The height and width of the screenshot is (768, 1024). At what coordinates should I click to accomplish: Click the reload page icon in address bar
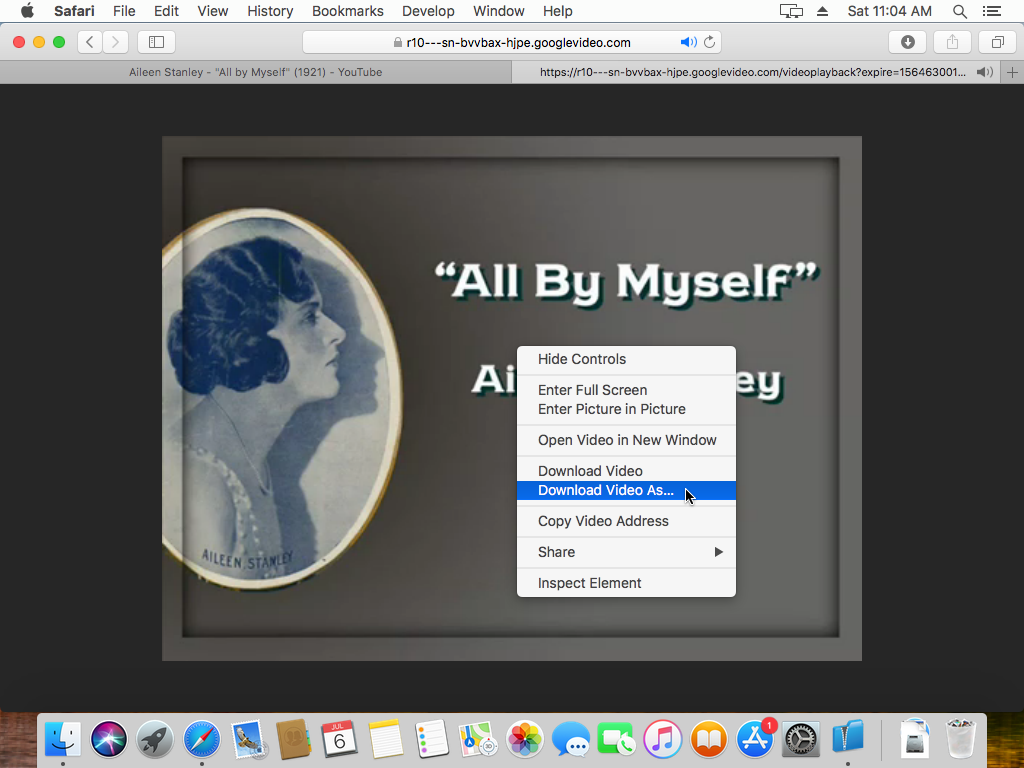(x=710, y=42)
